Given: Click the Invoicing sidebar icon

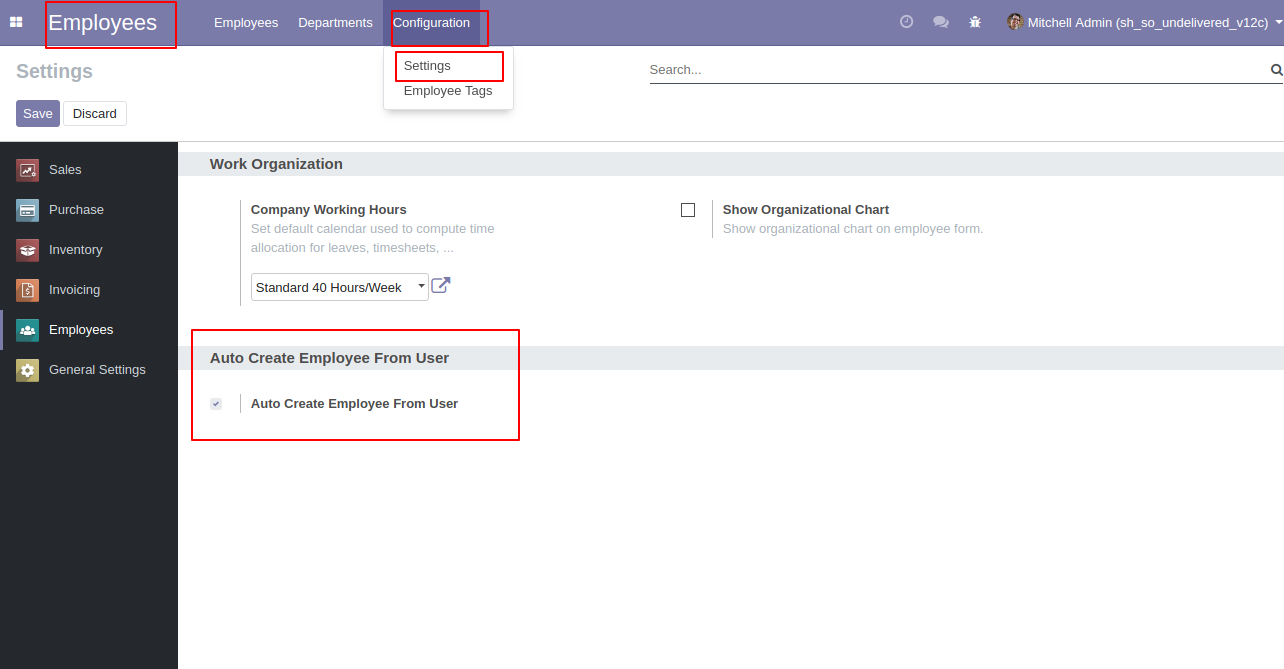Looking at the screenshot, I should pyautogui.click(x=27, y=290).
